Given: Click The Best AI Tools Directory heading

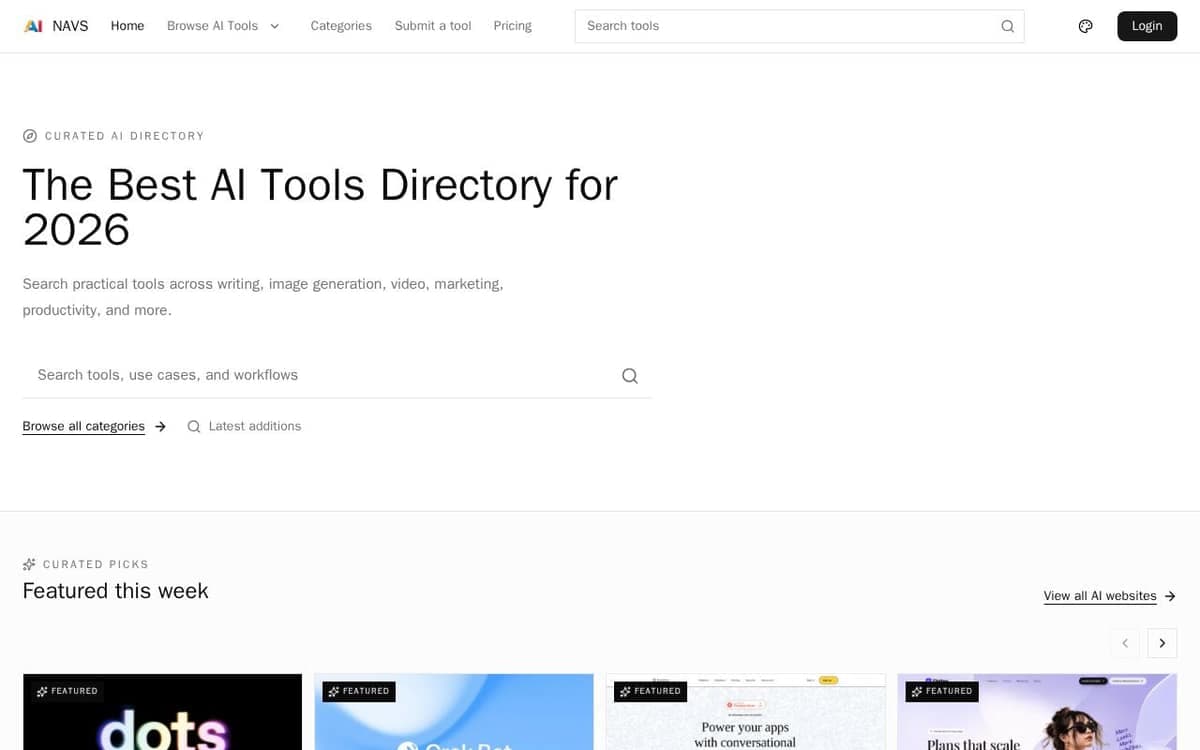Looking at the screenshot, I should [x=320, y=207].
